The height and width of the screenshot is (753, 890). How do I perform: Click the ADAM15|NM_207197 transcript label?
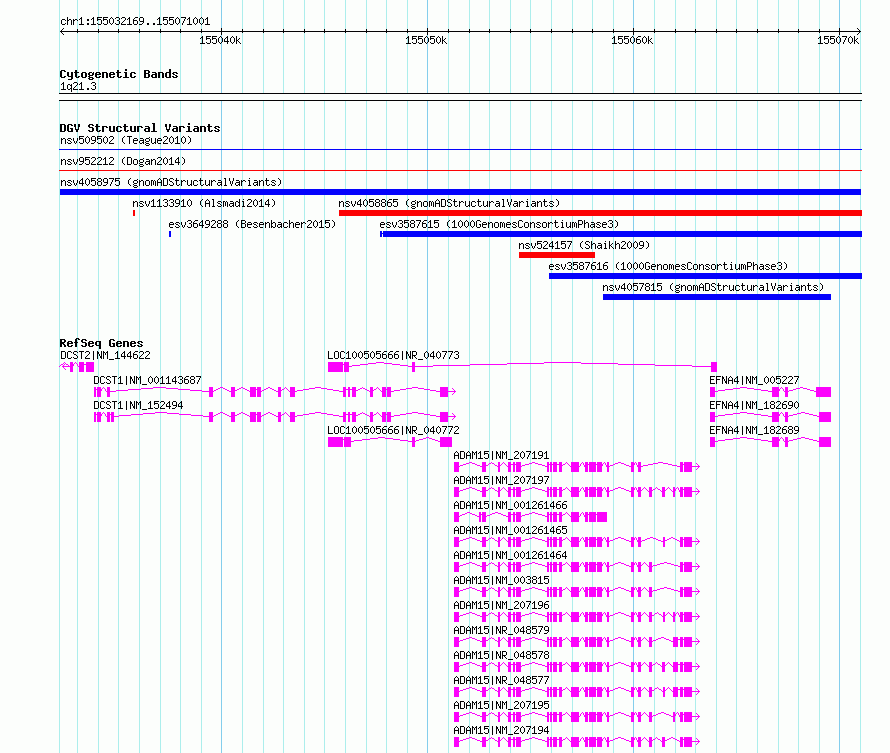click(x=501, y=480)
